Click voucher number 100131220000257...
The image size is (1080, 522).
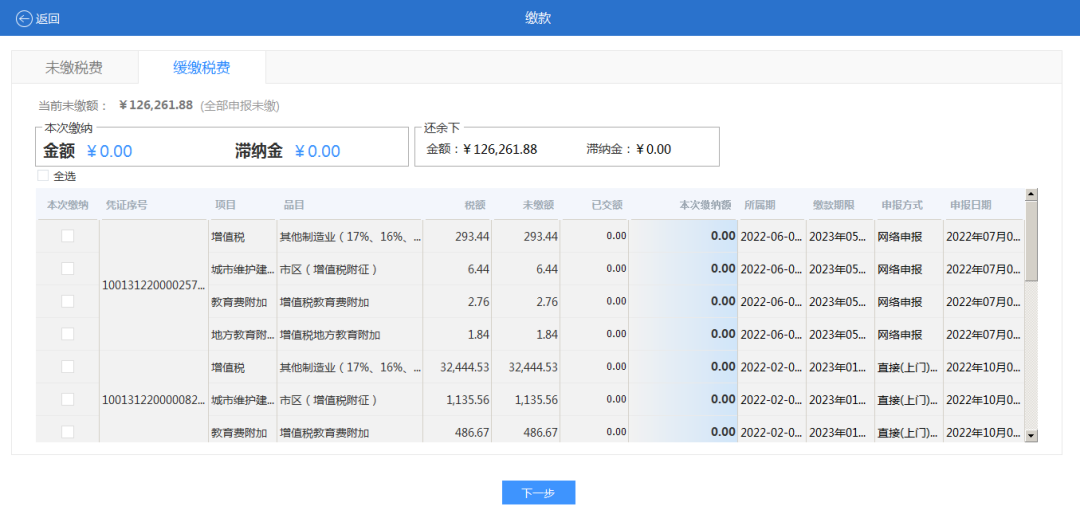pyautogui.click(x=154, y=285)
